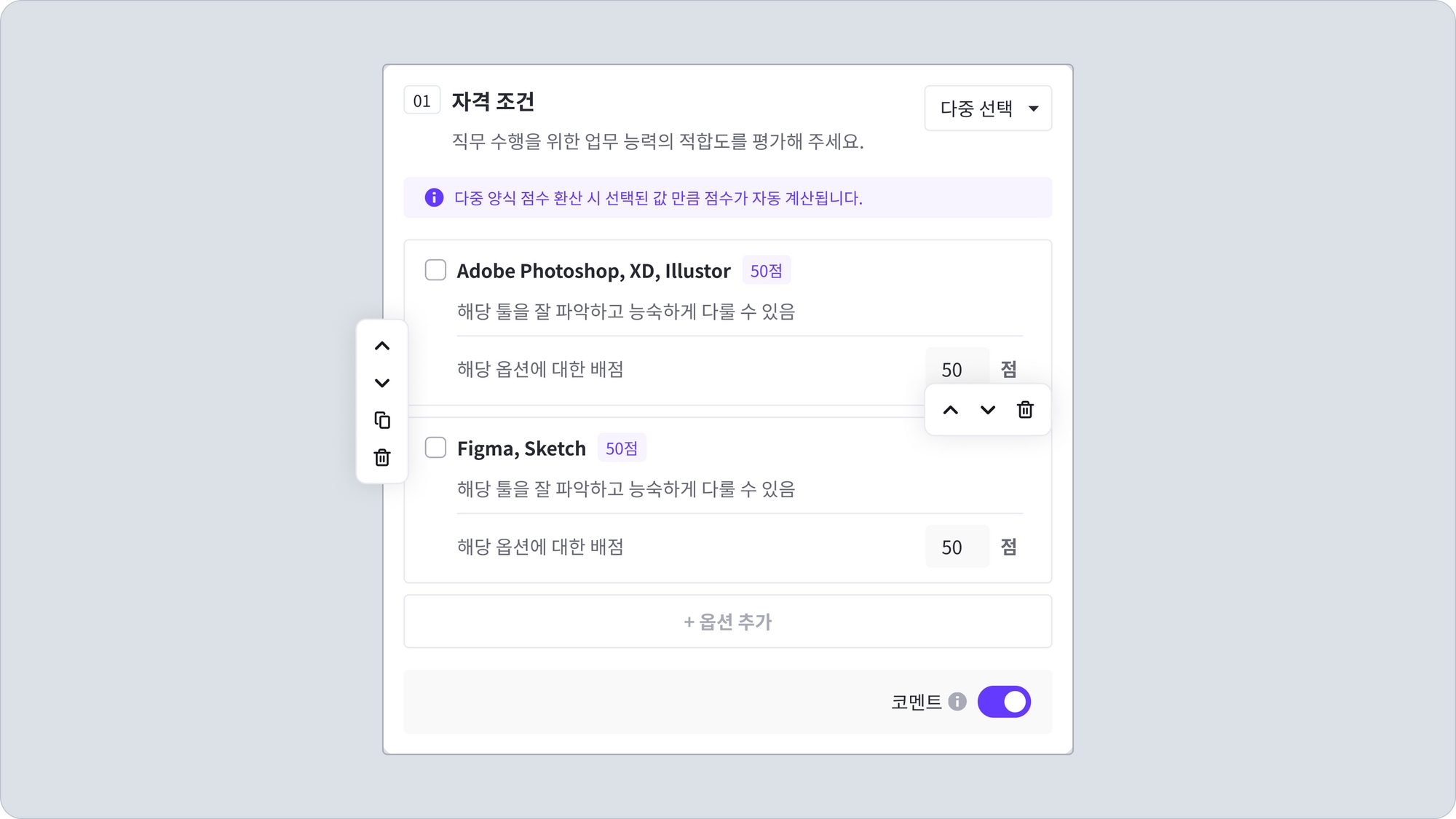Viewport: 1456px width, 819px height.
Task: Turn off the 코멘트 toggle switch
Action: click(1004, 701)
